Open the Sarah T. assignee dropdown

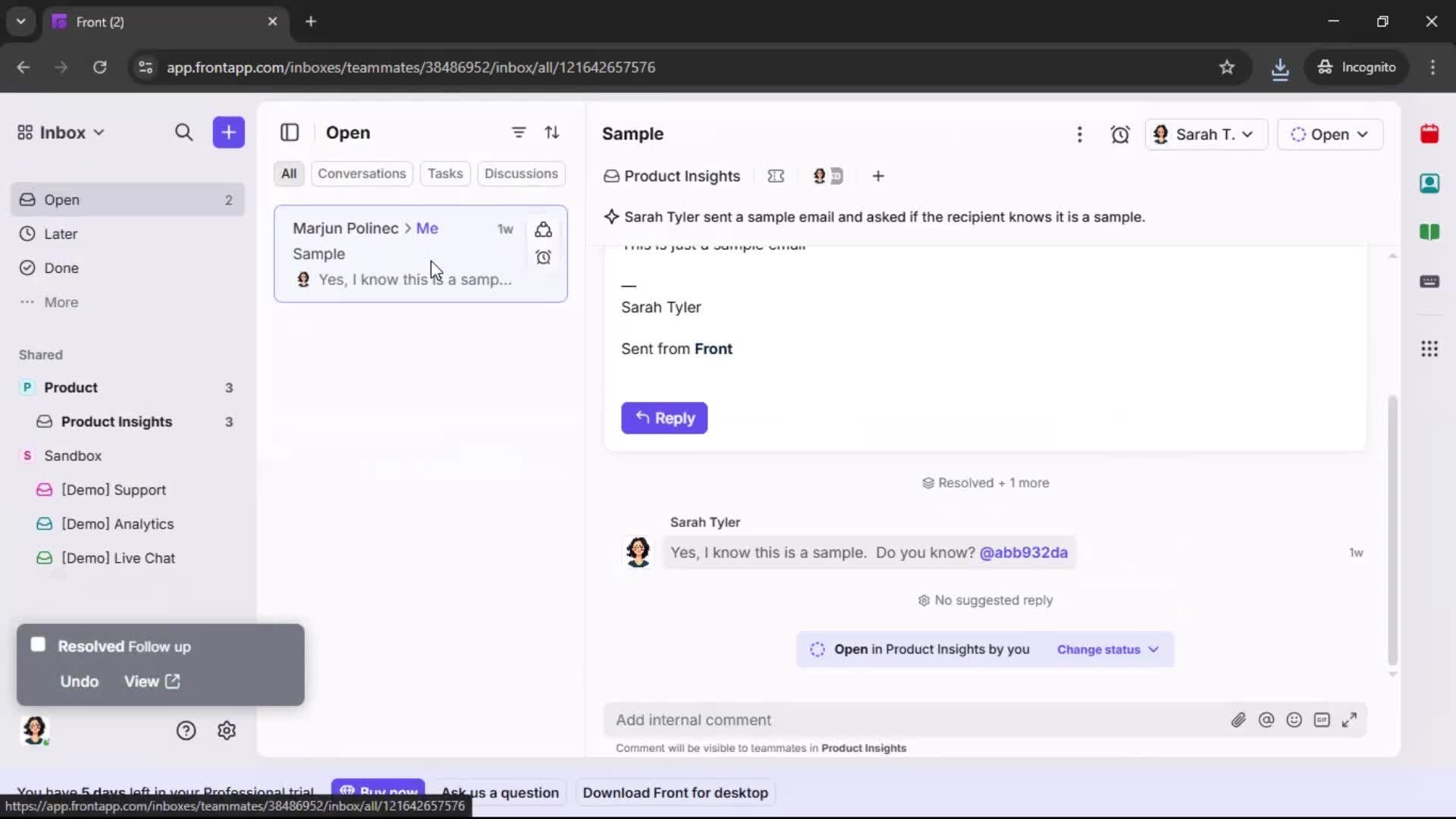coord(1206,134)
